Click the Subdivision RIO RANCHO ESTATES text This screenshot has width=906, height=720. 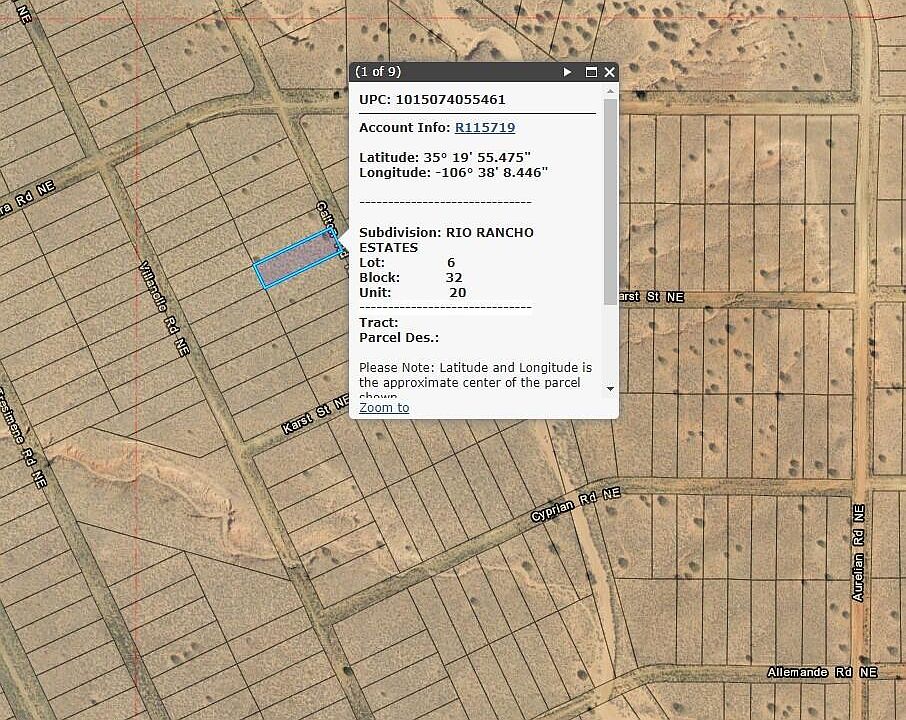[446, 240]
